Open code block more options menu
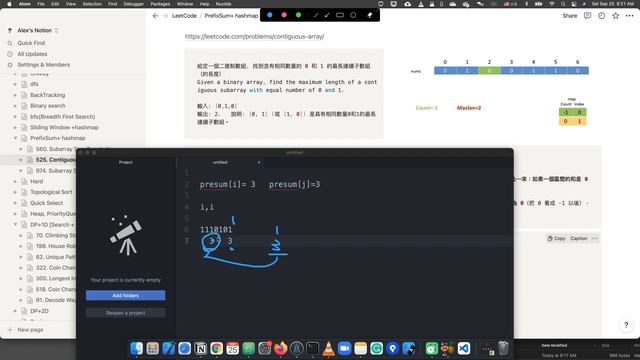 pos(595,238)
